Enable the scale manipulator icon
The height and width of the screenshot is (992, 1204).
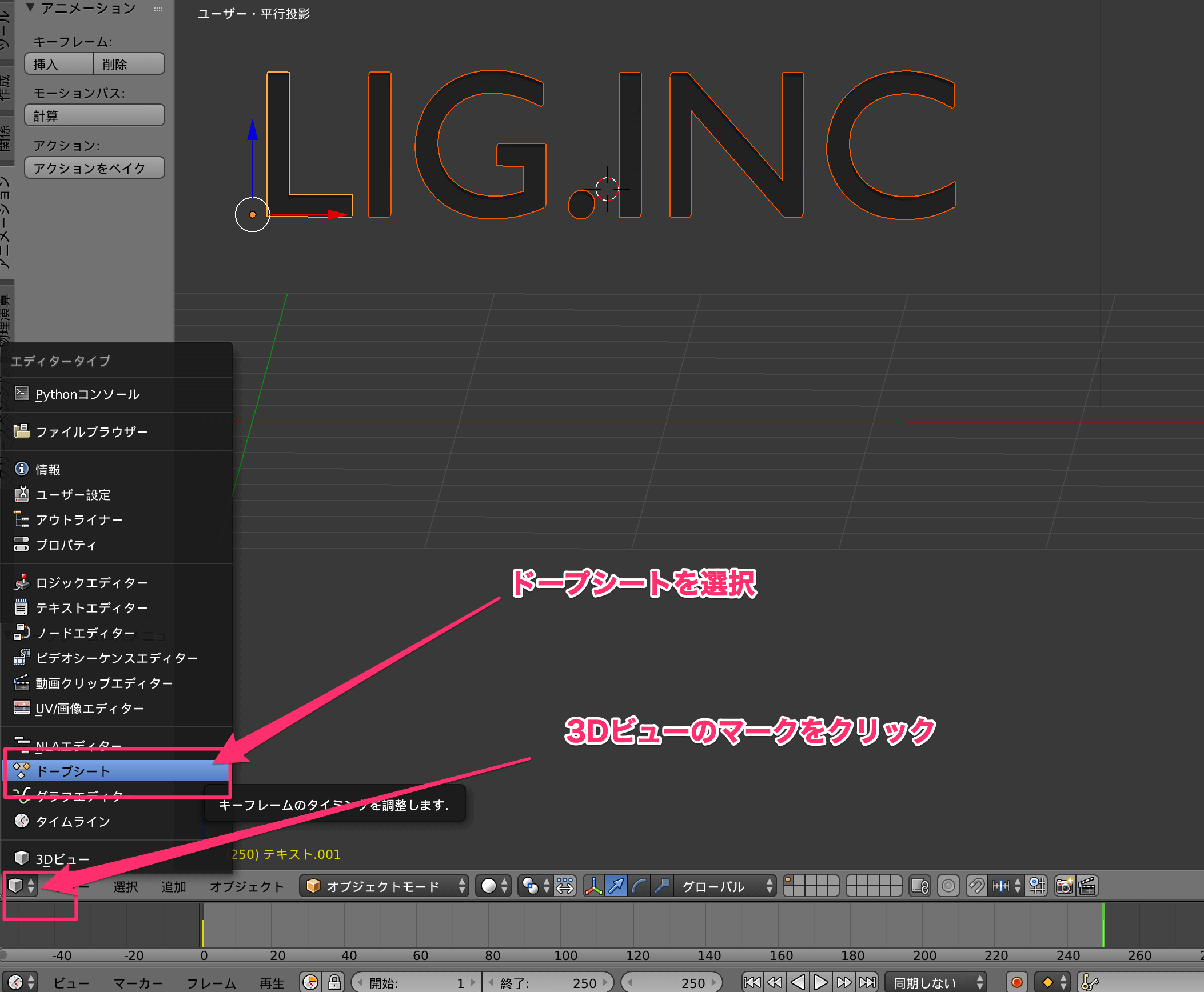click(662, 886)
